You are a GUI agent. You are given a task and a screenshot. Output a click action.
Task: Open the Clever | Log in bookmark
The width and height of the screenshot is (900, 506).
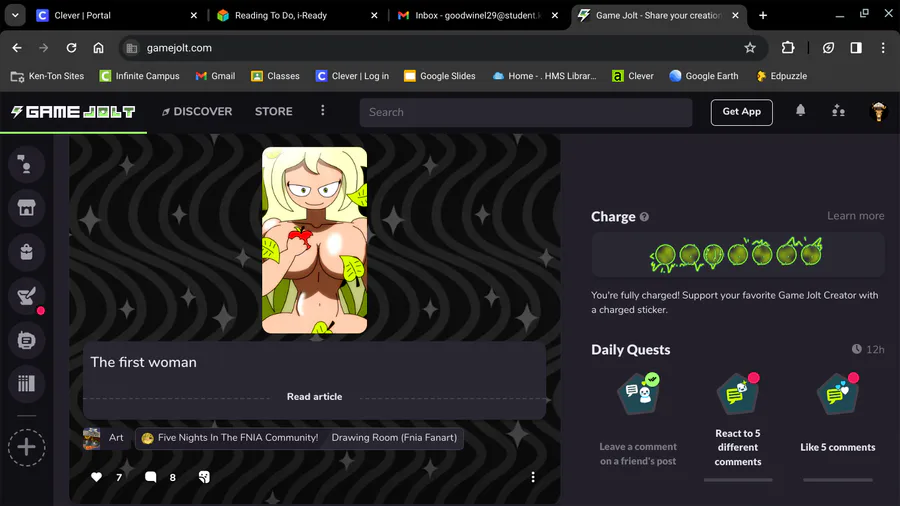(352, 76)
